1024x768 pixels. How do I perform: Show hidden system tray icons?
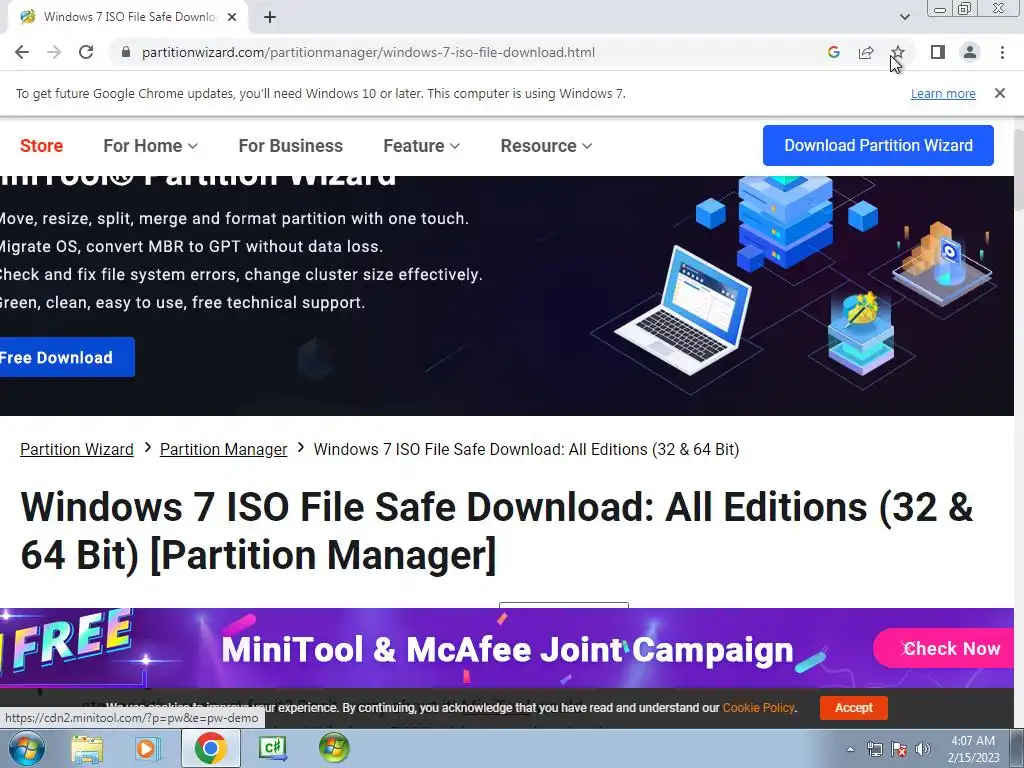[x=850, y=749]
